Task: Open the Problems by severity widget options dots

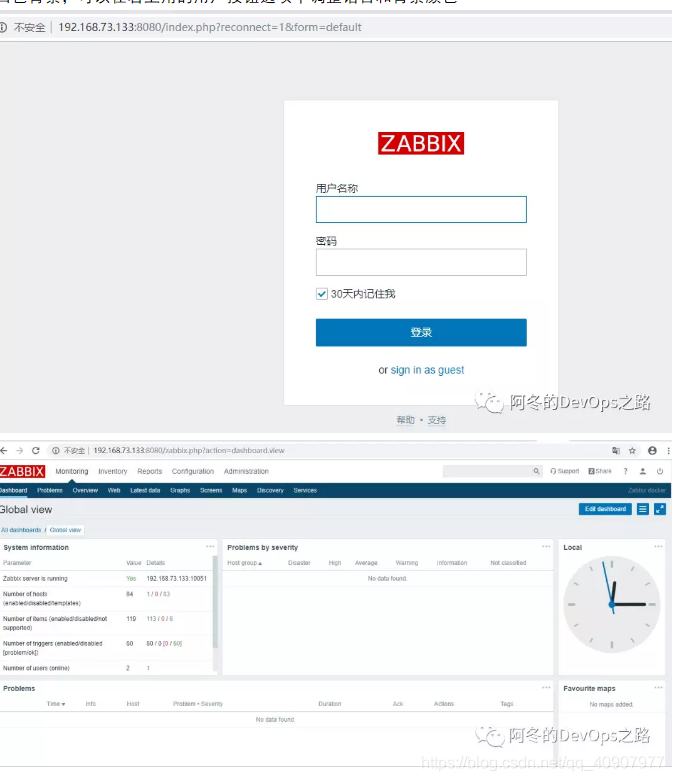Action: pos(546,547)
